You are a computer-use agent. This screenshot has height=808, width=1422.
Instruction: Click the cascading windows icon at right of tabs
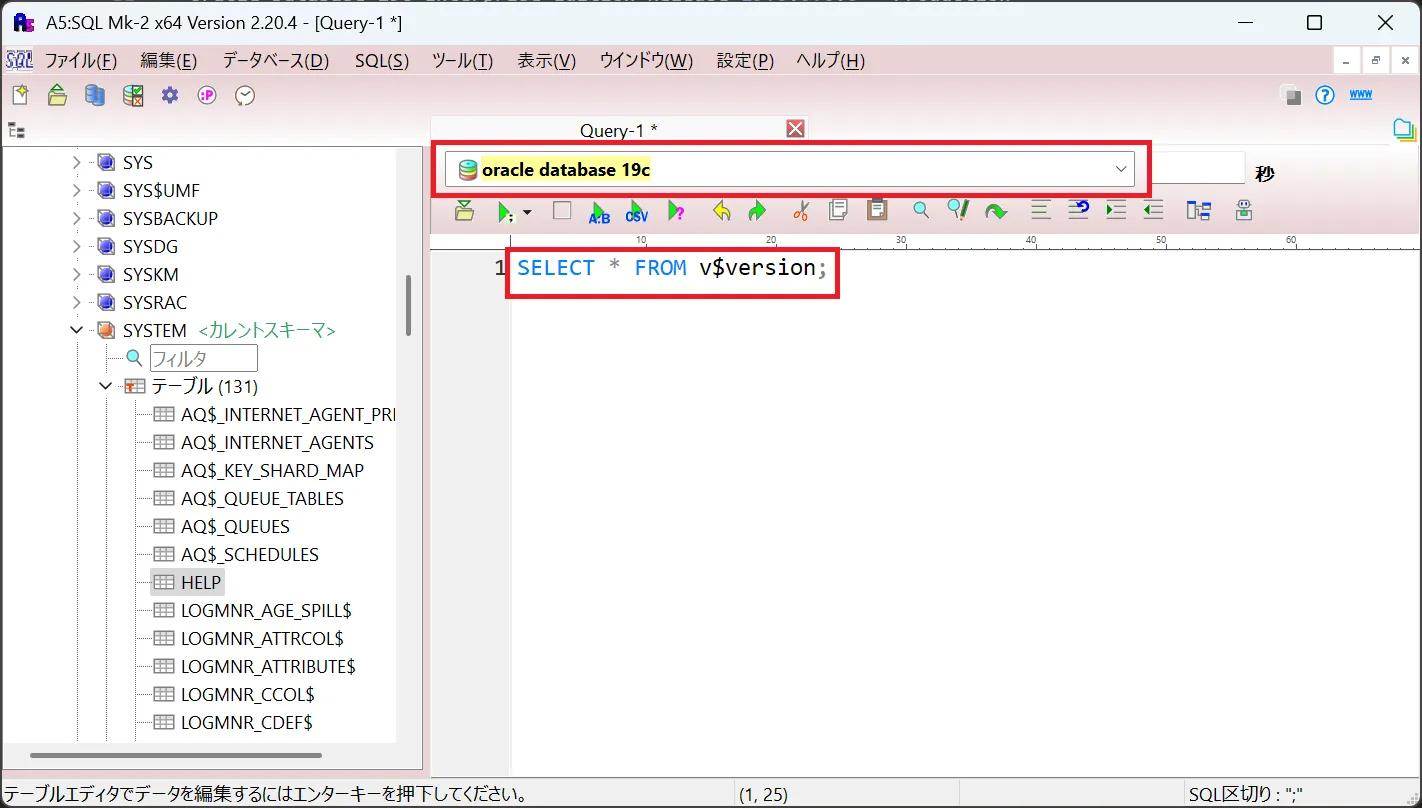[1405, 130]
